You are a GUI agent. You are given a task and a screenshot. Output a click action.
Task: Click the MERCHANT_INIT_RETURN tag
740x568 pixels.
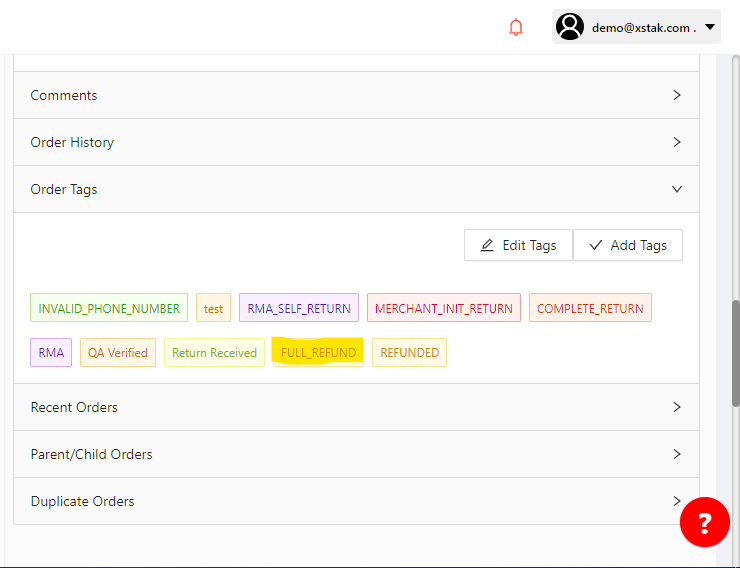(x=444, y=308)
